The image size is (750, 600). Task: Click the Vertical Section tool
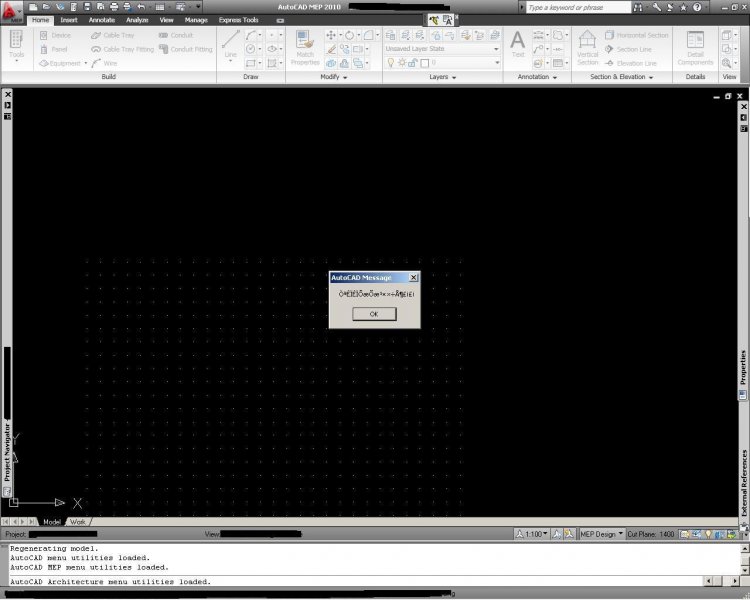tap(587, 47)
